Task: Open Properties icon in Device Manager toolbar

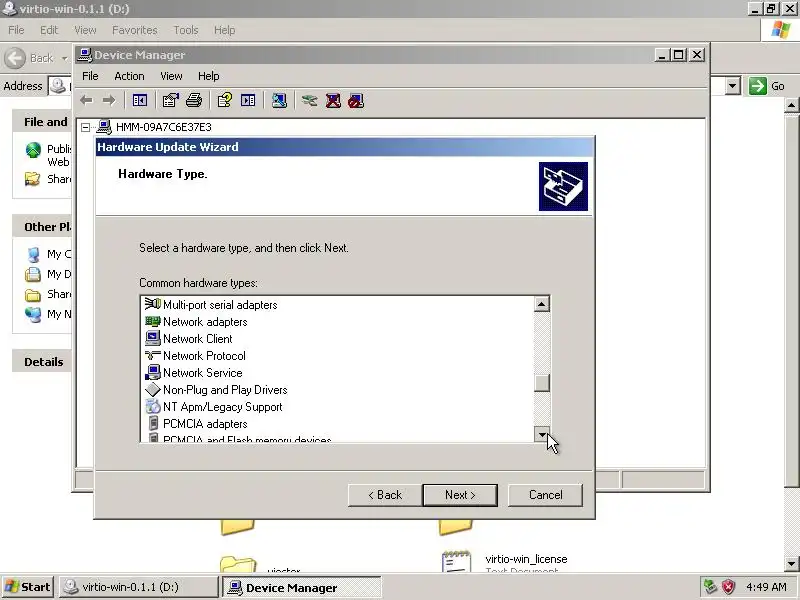Action: pyautogui.click(x=170, y=101)
